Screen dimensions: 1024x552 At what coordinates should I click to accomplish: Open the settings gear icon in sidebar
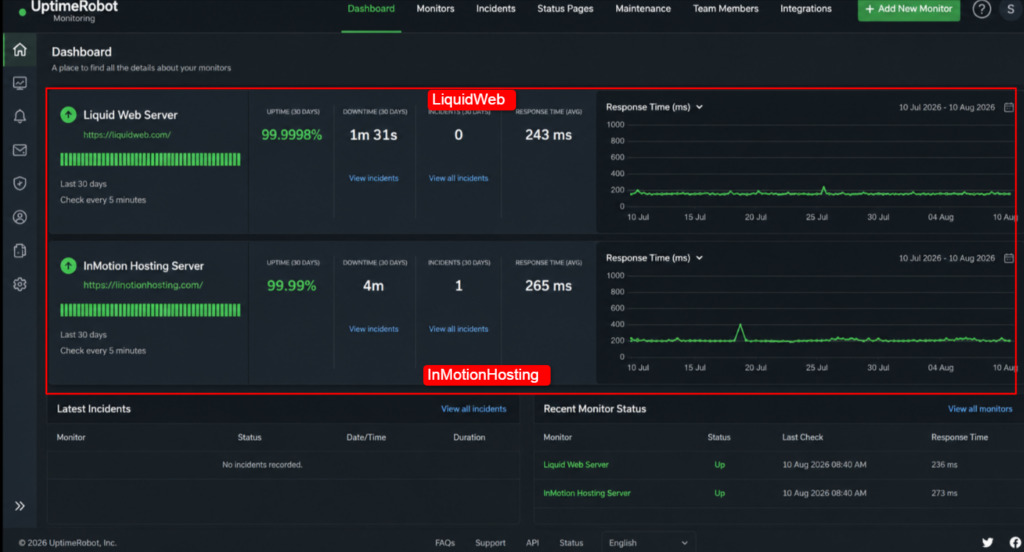[20, 284]
